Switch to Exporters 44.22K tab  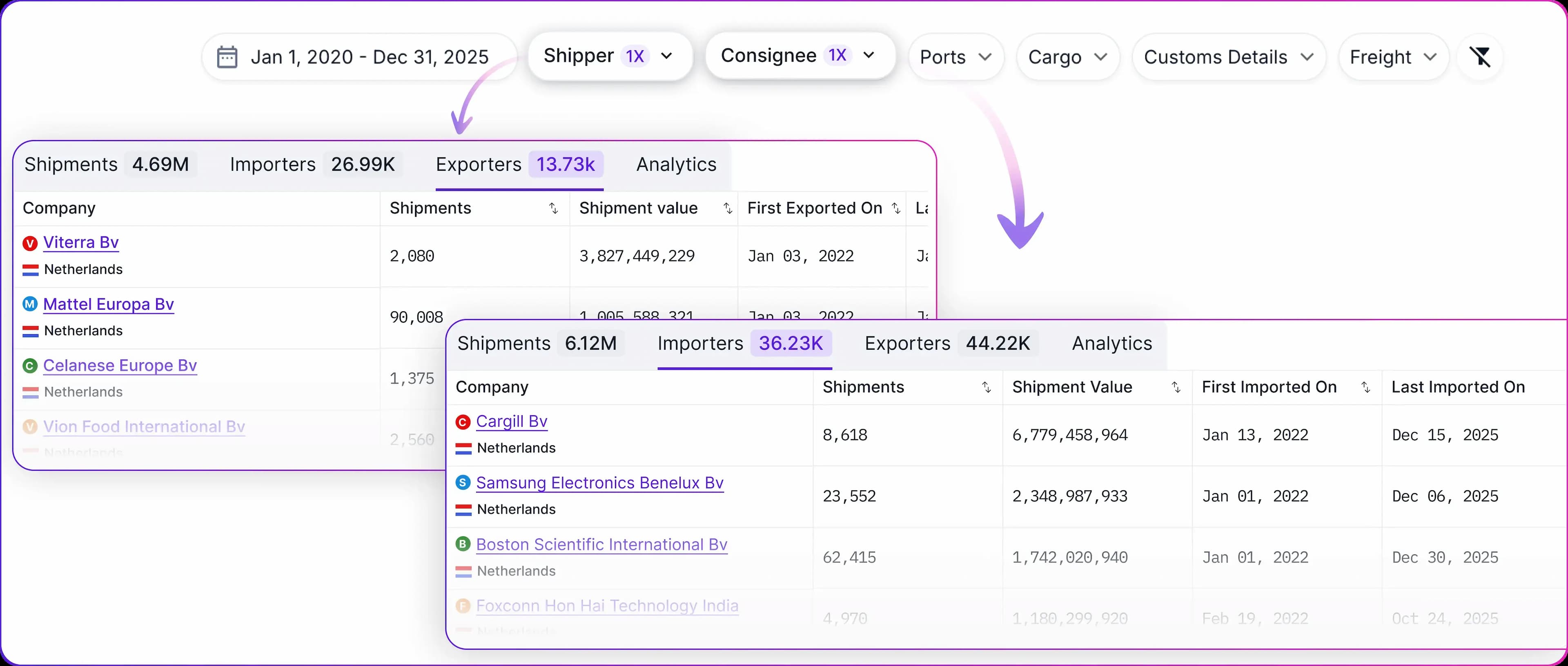[x=947, y=344]
